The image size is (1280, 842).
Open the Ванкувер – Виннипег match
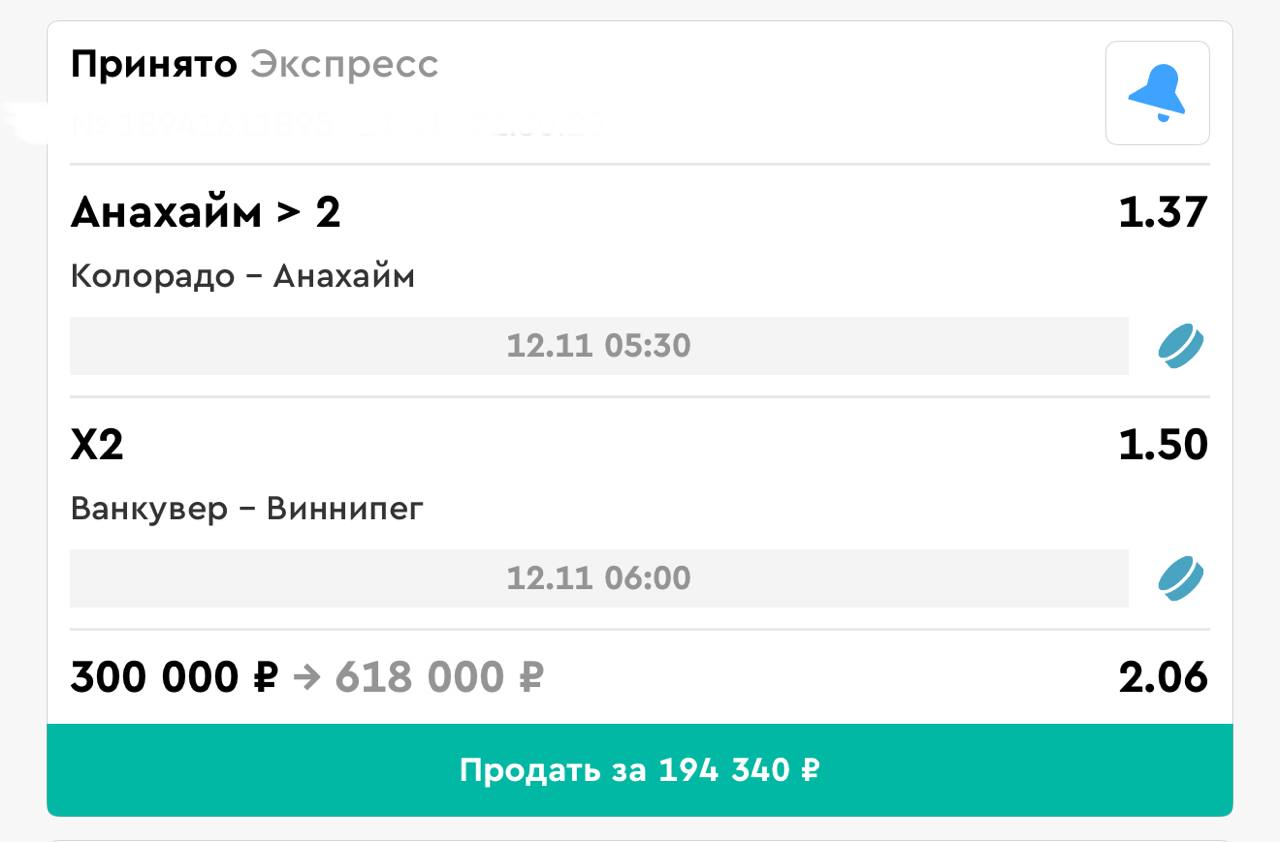pyautogui.click(x=247, y=509)
